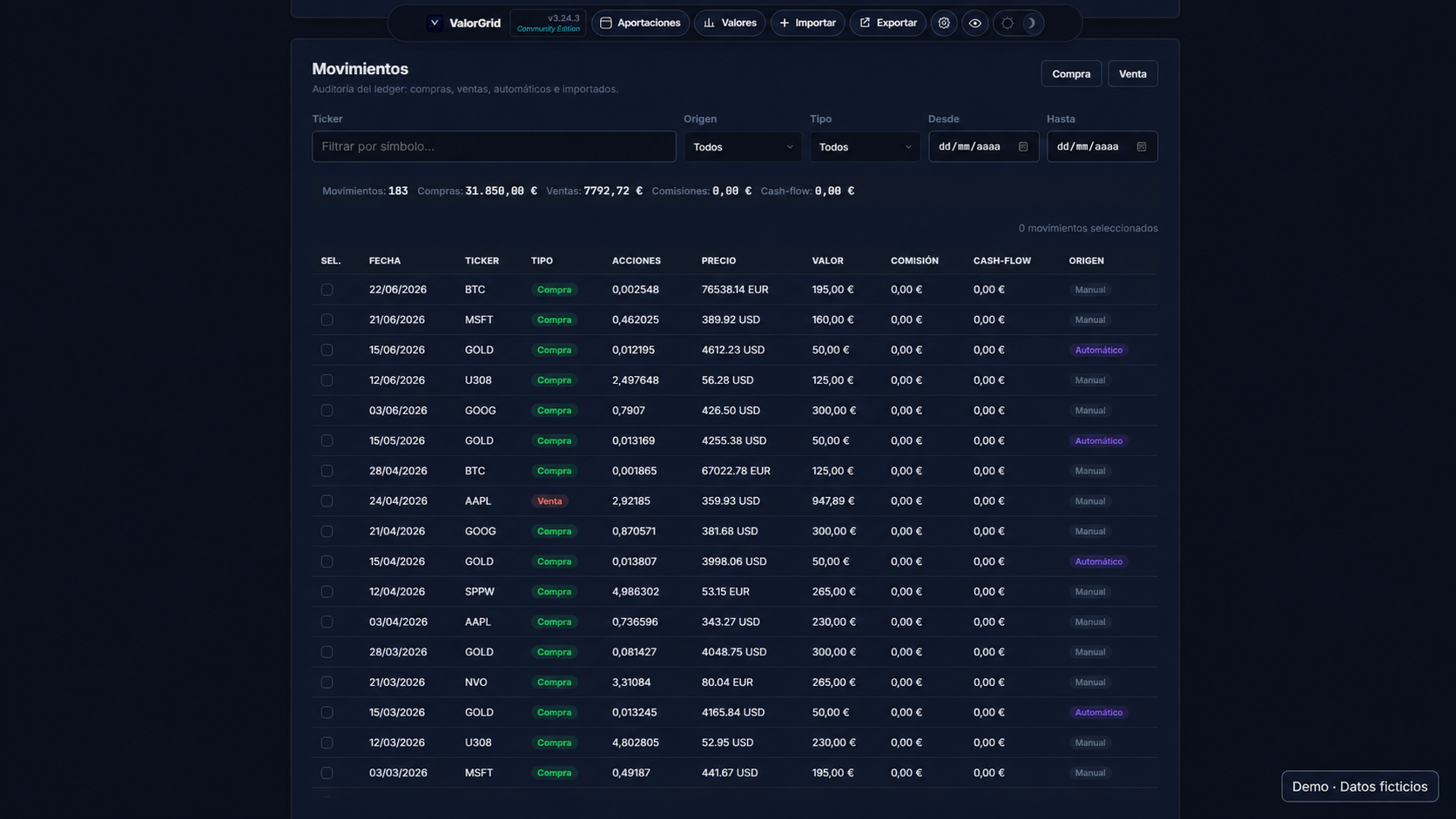Click the 4,986302 shares cell
This screenshot has width=1456, height=819.
(636, 591)
